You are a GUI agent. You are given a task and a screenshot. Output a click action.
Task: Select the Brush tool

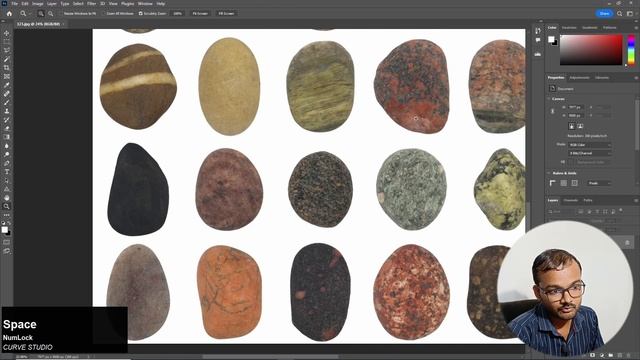point(7,102)
